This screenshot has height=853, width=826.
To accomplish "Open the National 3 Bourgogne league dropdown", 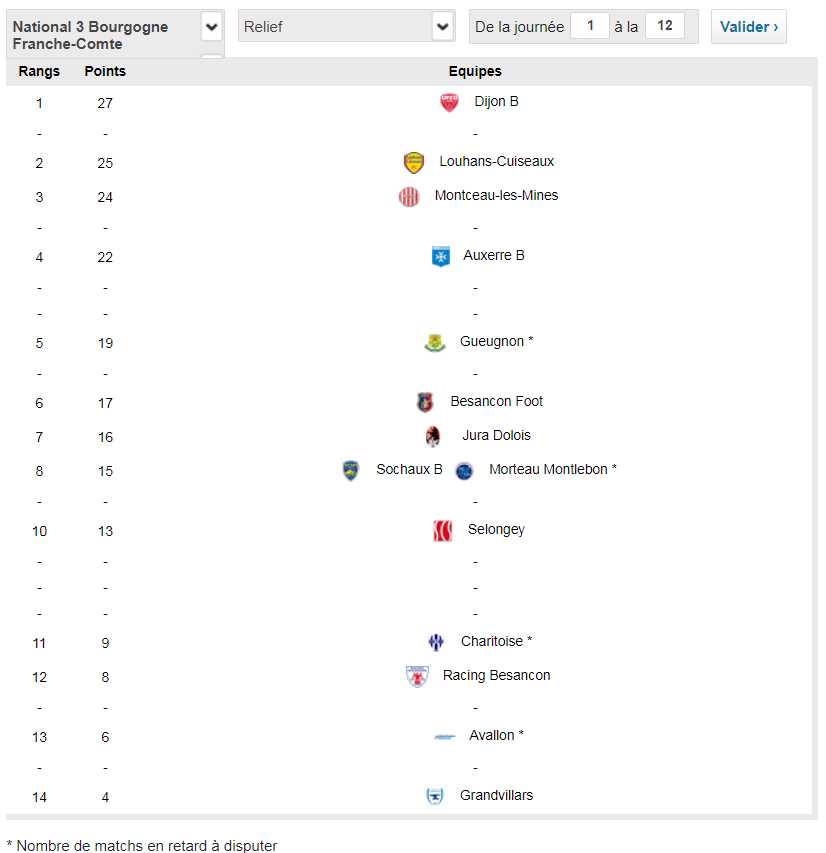I will pyautogui.click(x=211, y=26).
